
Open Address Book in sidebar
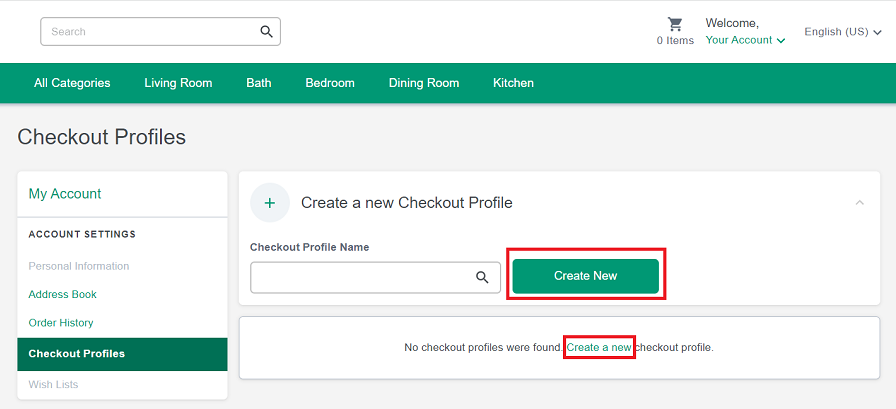tap(63, 294)
